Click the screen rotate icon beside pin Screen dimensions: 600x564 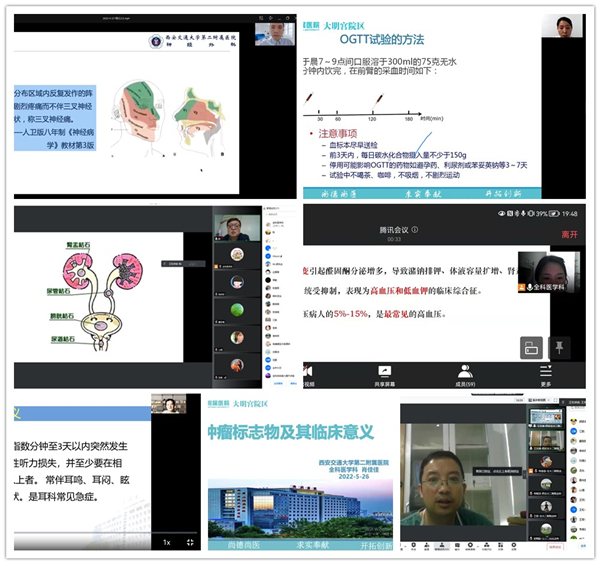[531, 347]
